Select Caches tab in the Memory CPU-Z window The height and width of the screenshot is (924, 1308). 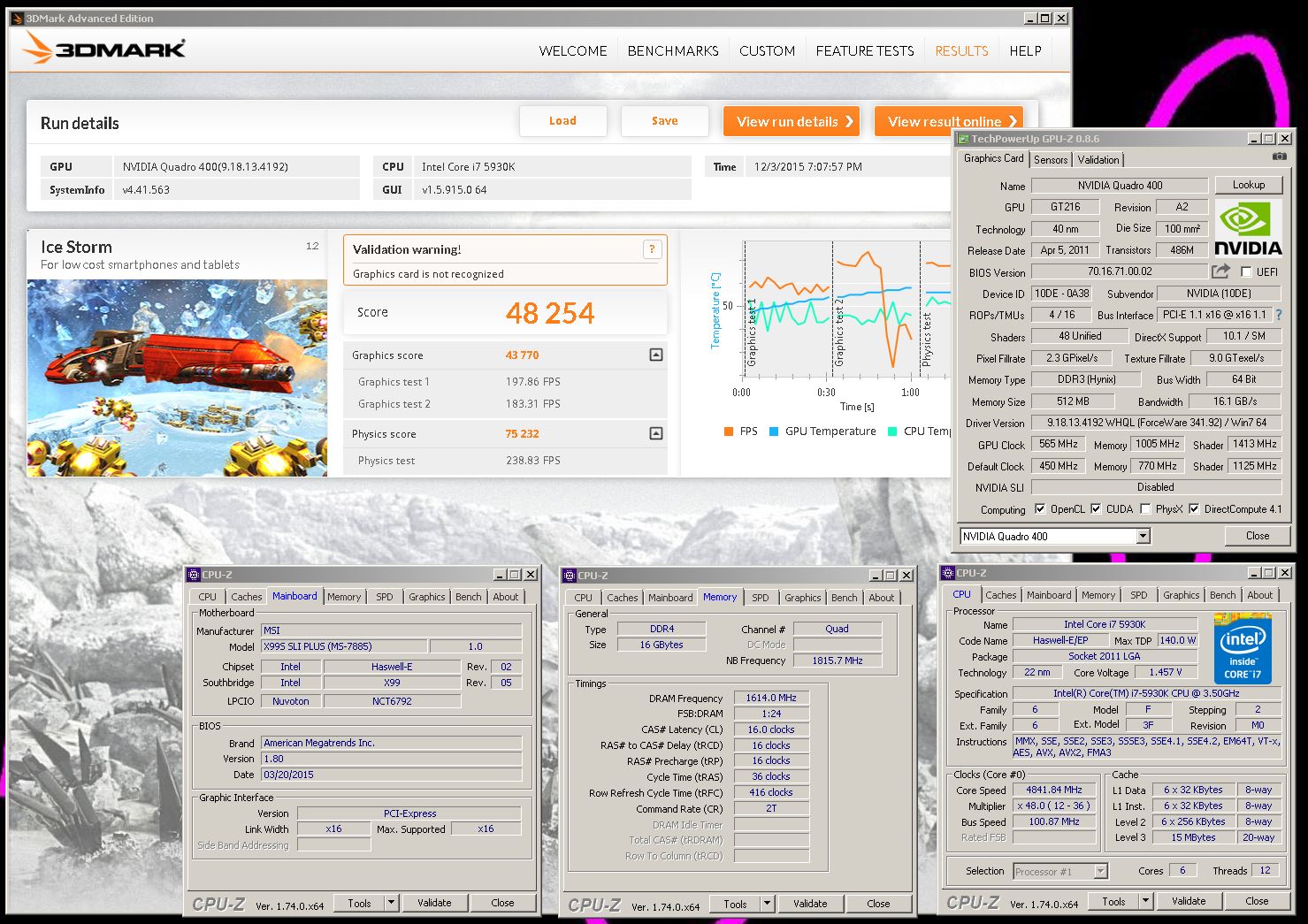click(622, 598)
